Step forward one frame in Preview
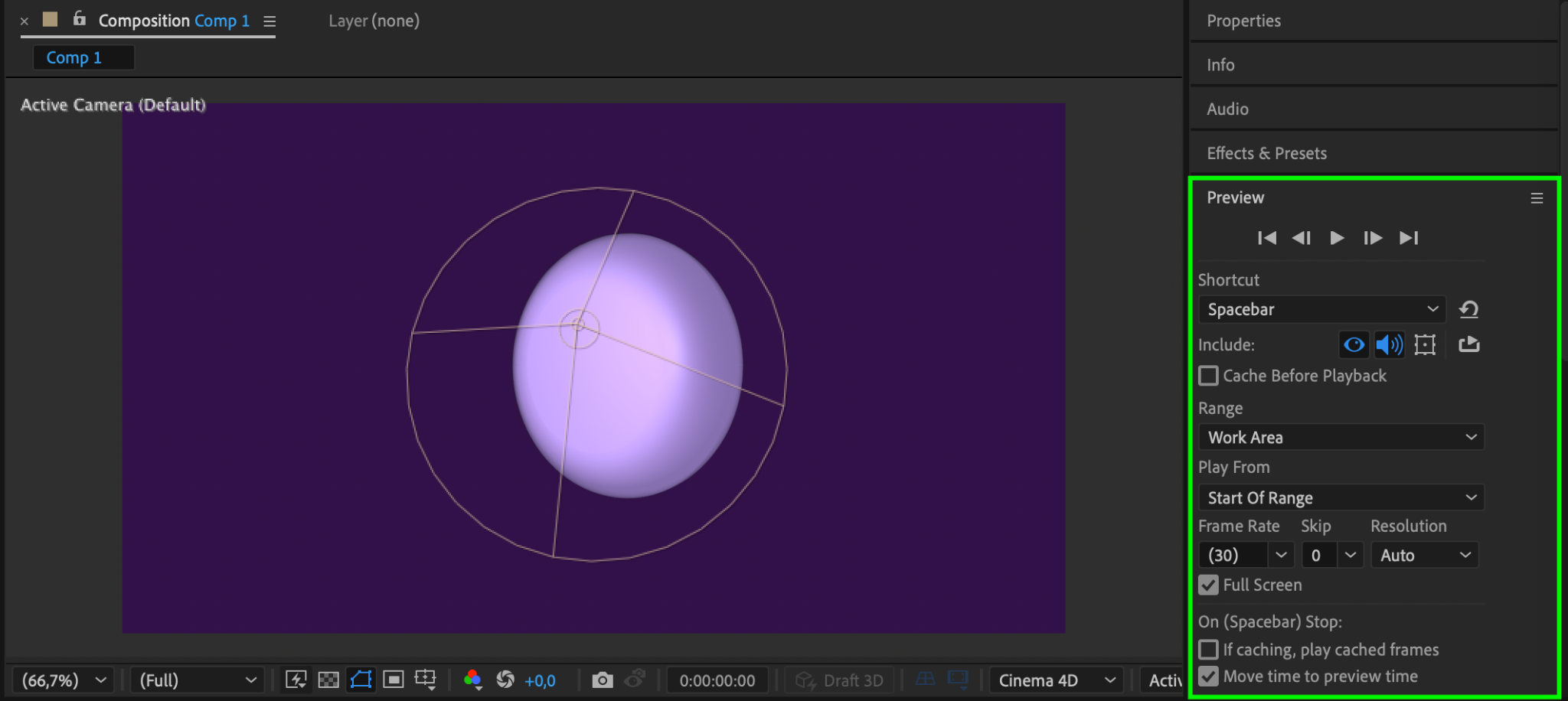This screenshot has width=1568, height=701. tap(1372, 238)
